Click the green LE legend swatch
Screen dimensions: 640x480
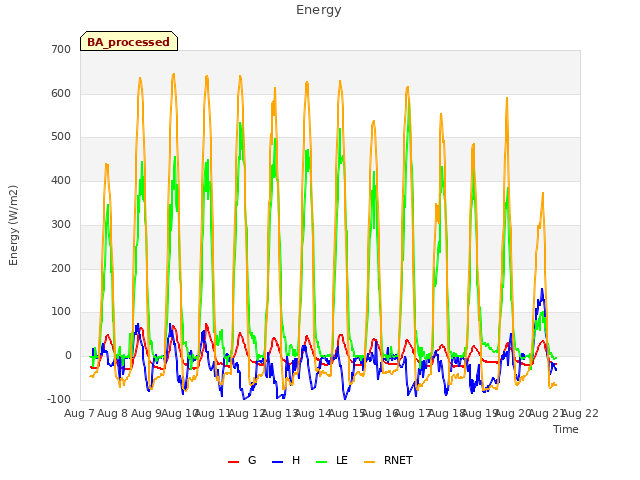[322, 461]
